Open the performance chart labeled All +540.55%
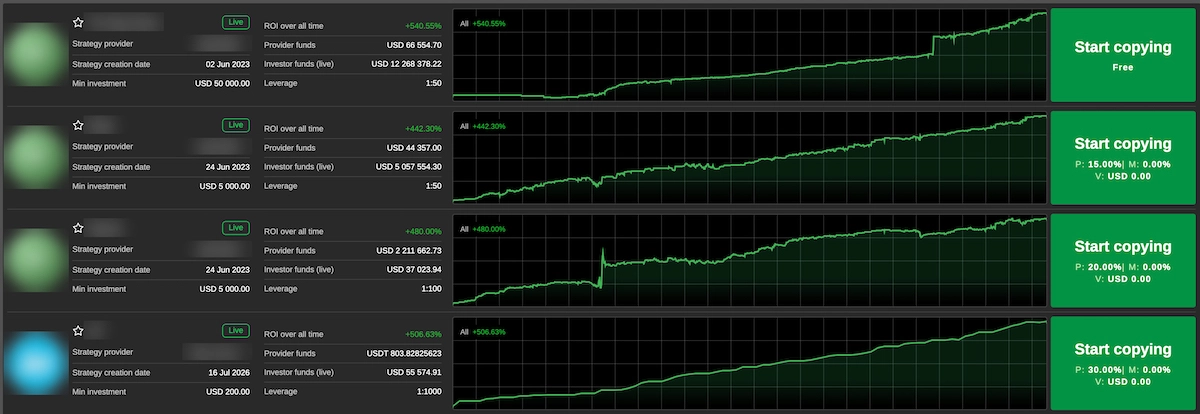 point(750,54)
